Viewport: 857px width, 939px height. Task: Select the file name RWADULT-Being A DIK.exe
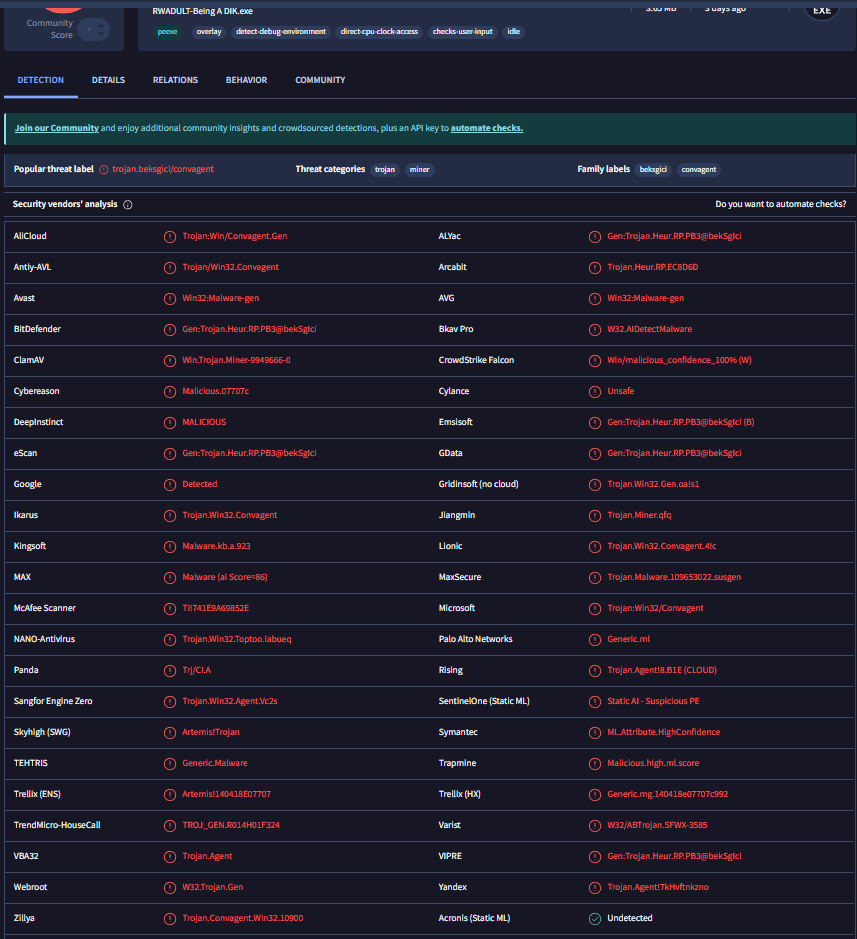click(x=202, y=11)
